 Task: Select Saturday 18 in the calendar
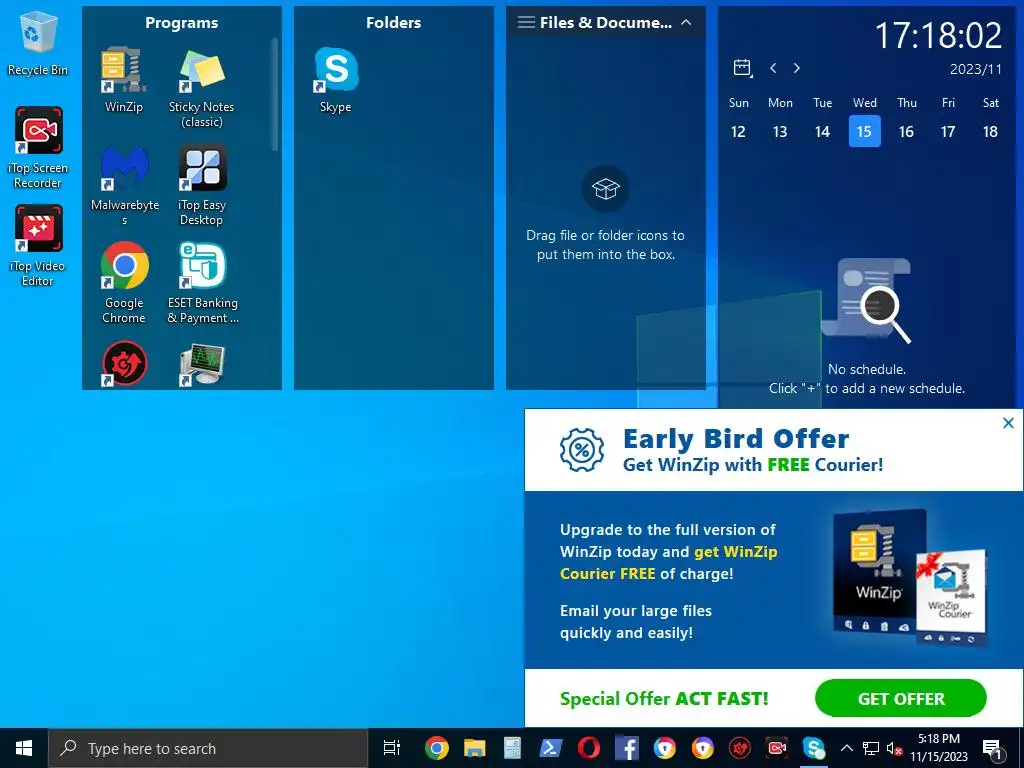[990, 131]
